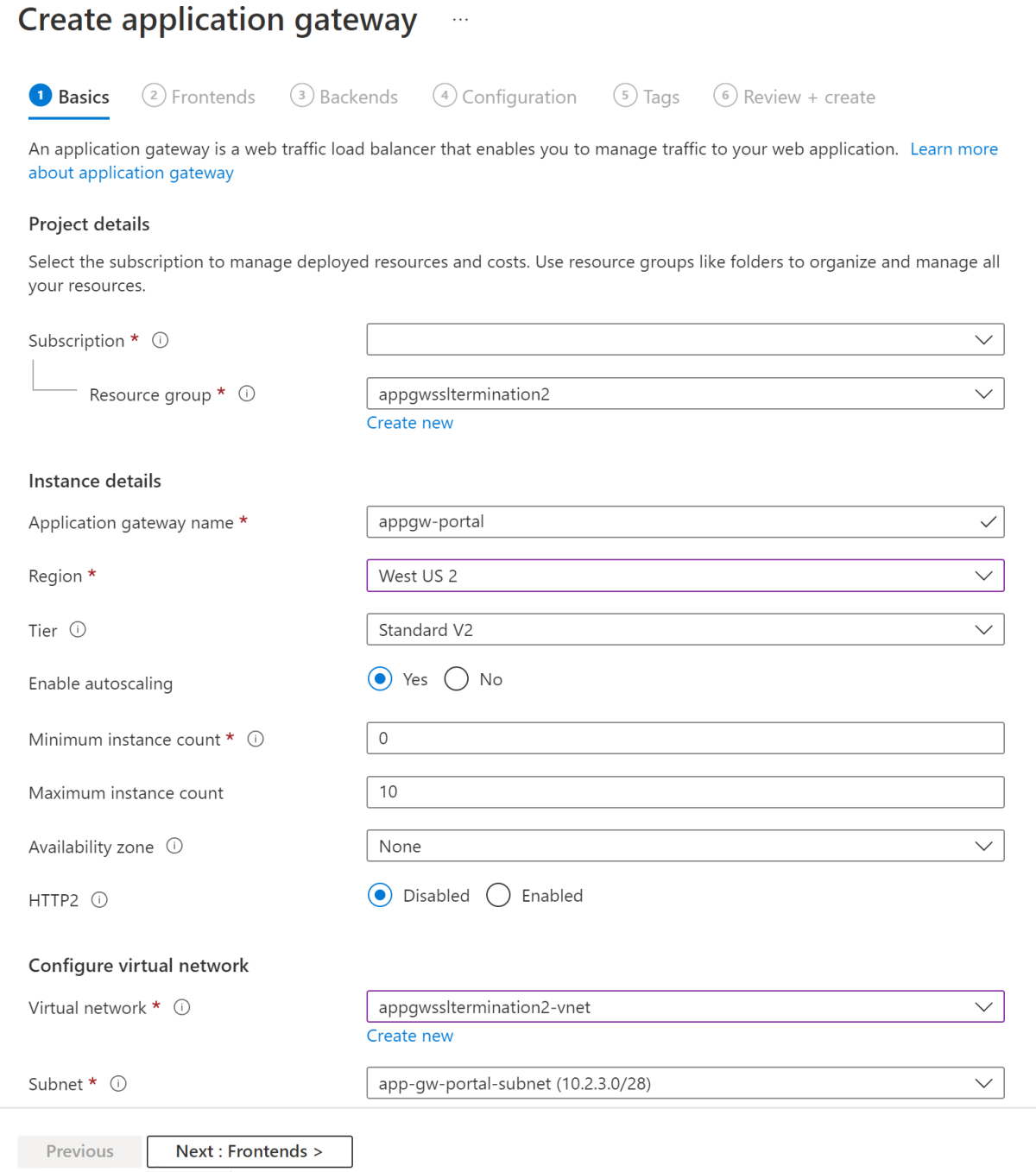This screenshot has height=1172, width=1036.
Task: Enable HTTP2 via the Enabled radio button
Action: click(498, 896)
